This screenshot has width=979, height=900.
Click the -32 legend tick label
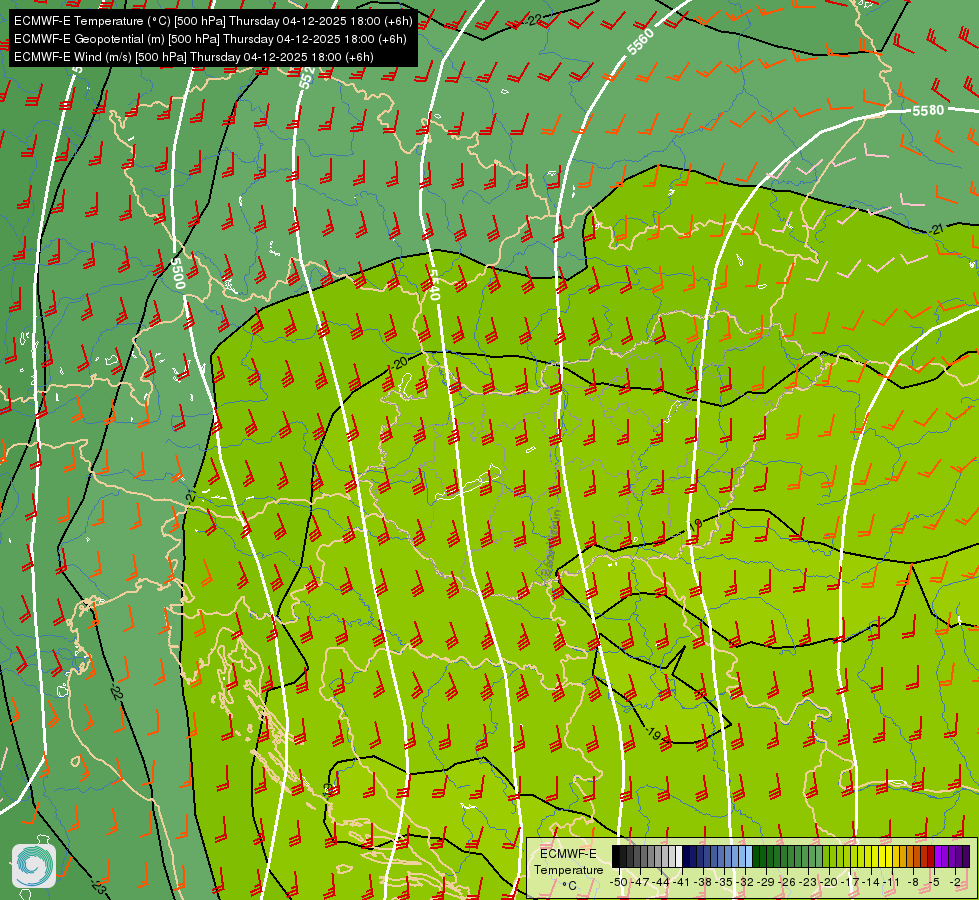pos(745,882)
